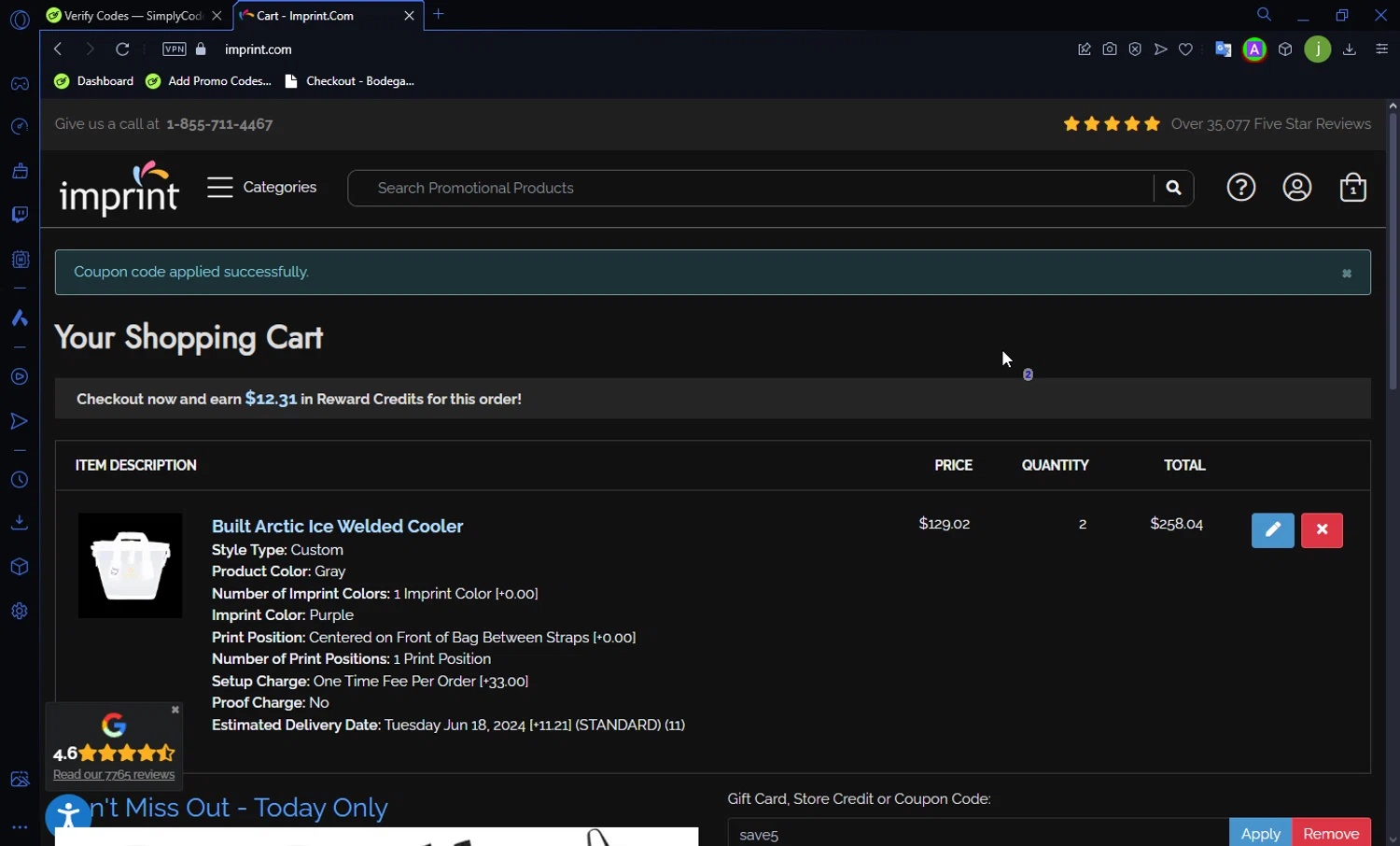Open the user account icon
1400x846 pixels.
[x=1297, y=188]
